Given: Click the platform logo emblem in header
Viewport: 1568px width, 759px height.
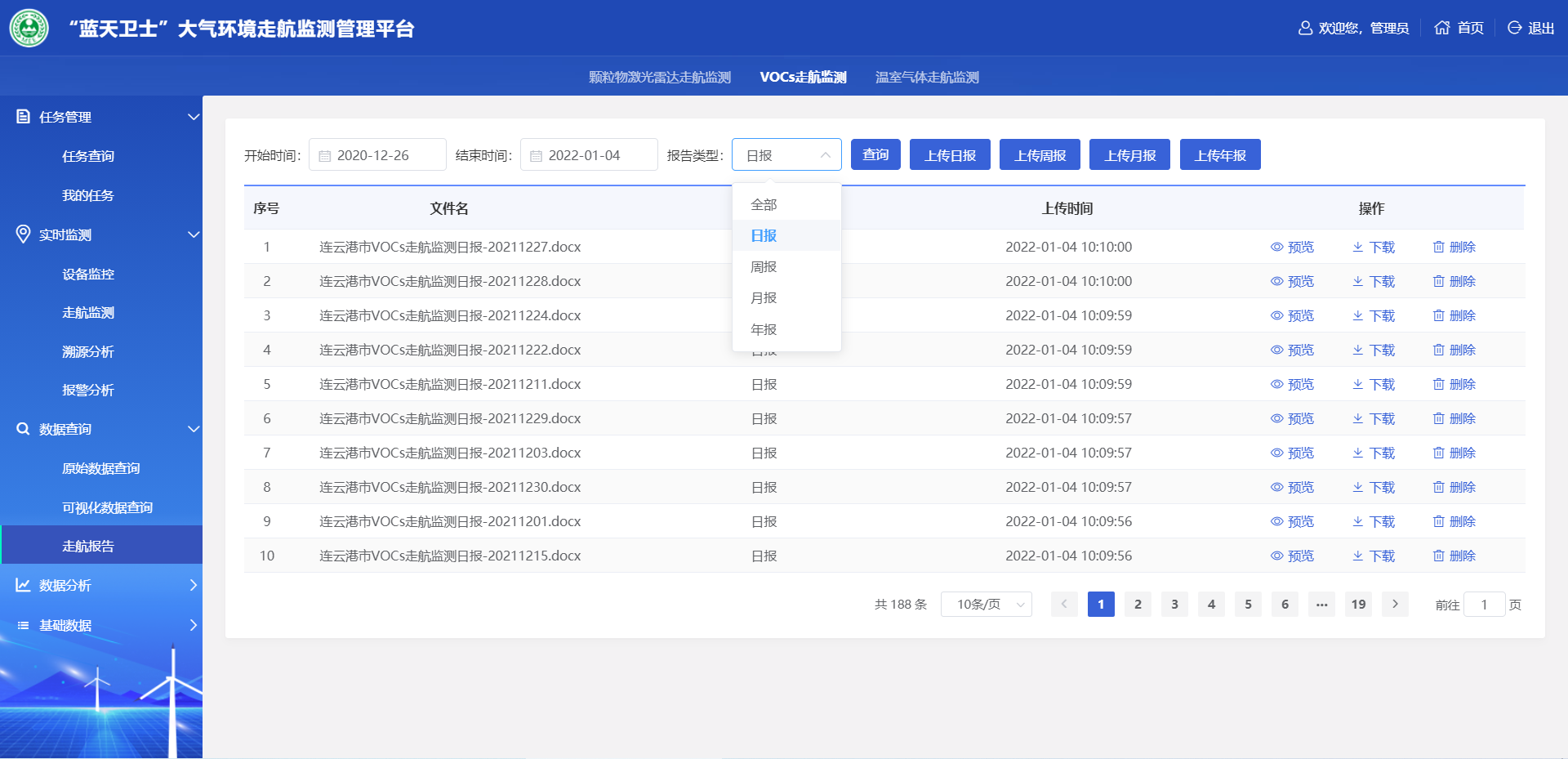Looking at the screenshot, I should pos(29,29).
